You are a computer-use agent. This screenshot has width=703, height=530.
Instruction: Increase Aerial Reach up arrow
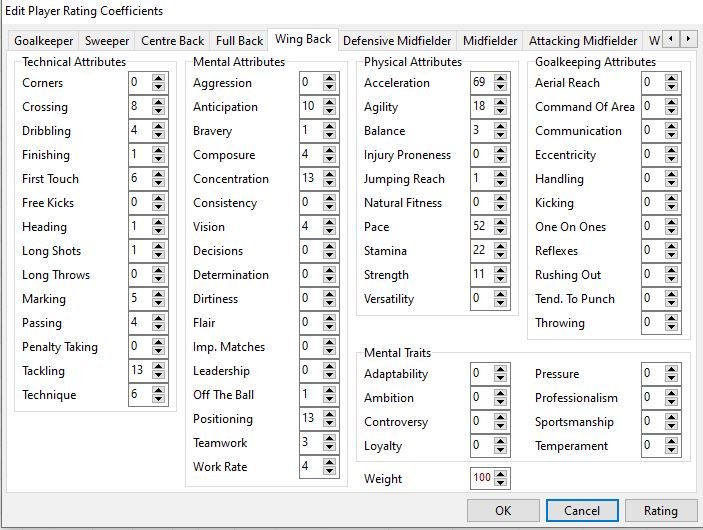coord(671,78)
